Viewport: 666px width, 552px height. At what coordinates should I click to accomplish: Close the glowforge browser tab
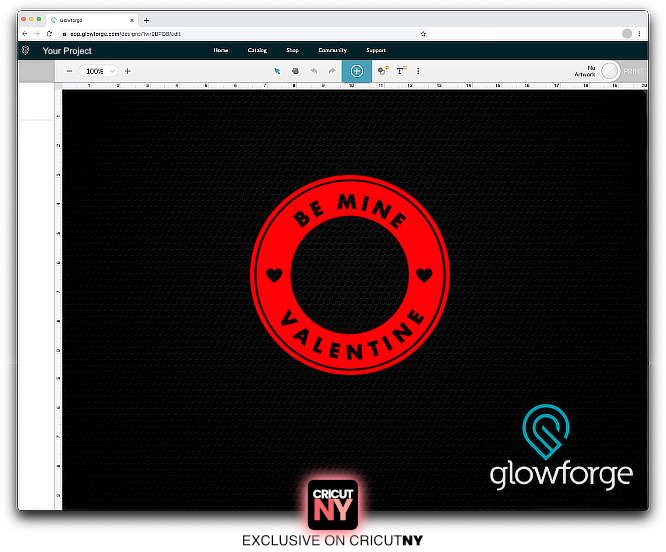pyautogui.click(x=132, y=20)
